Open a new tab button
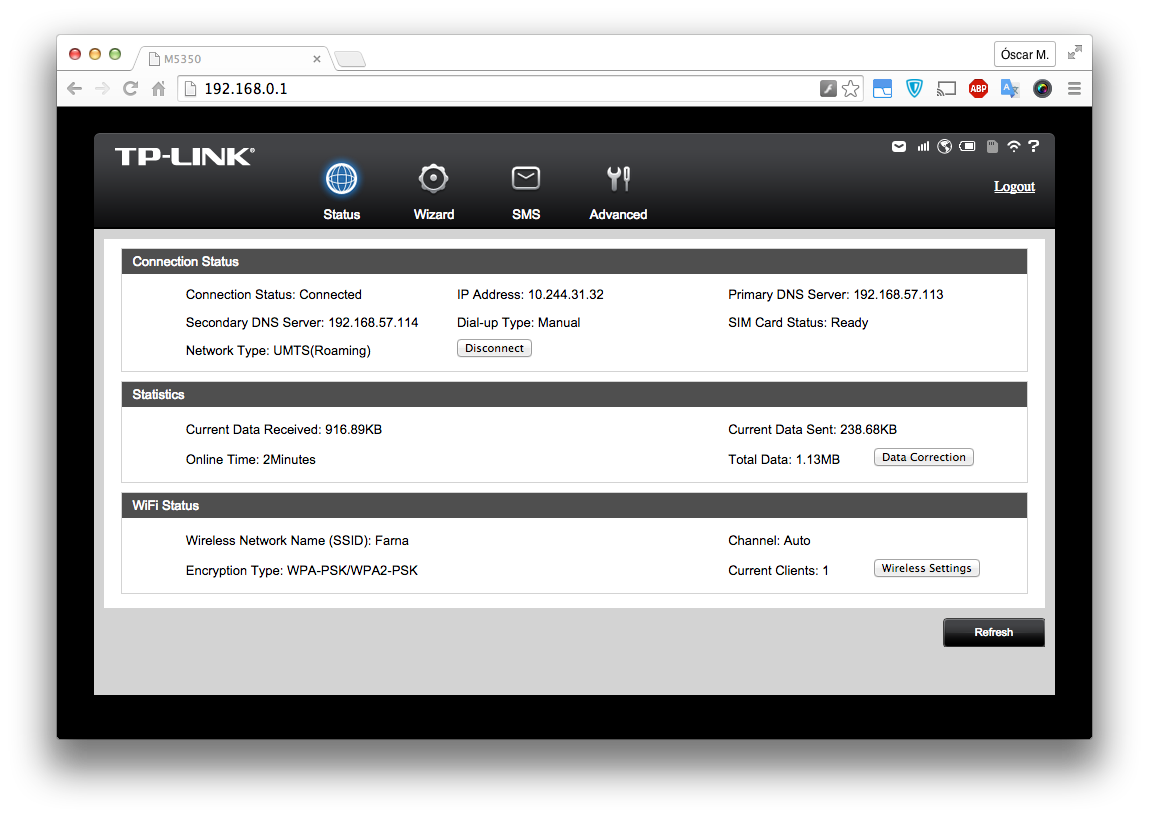 (x=350, y=59)
